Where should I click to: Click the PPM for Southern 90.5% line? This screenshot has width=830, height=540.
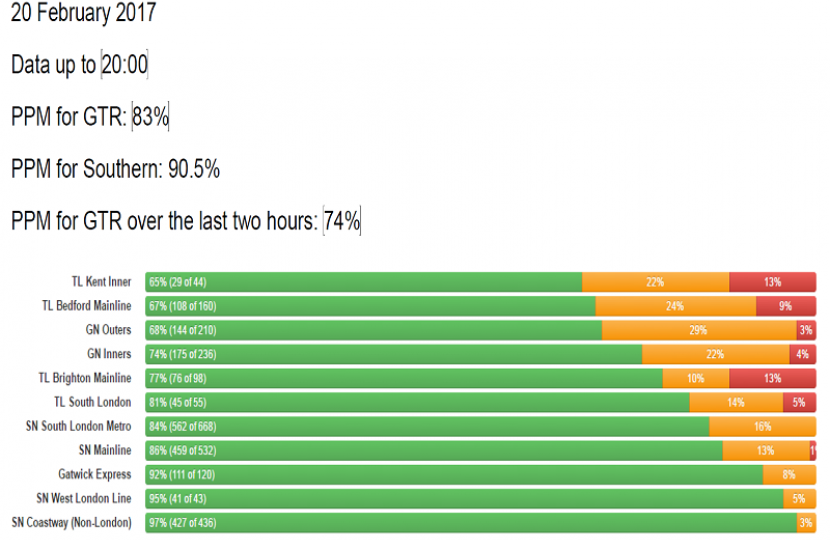pyautogui.click(x=115, y=169)
